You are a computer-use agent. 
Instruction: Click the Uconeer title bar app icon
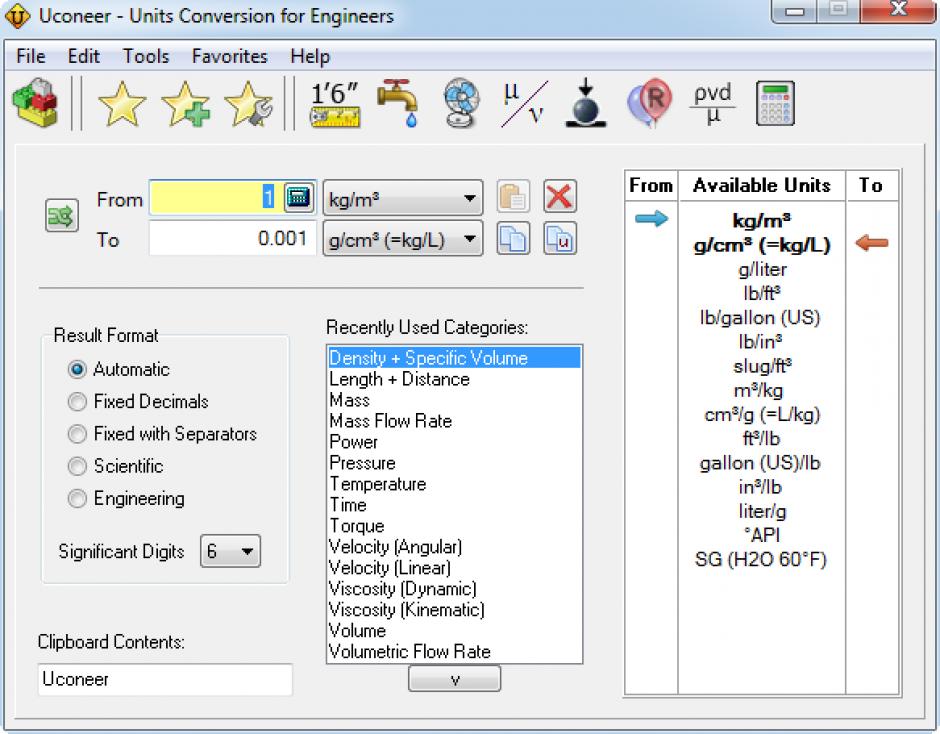[17, 16]
